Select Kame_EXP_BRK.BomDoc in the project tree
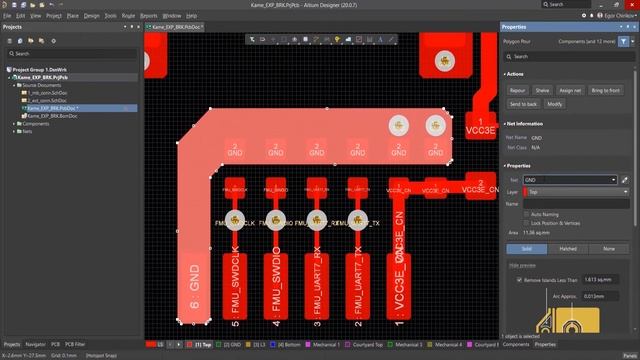 click(52, 116)
